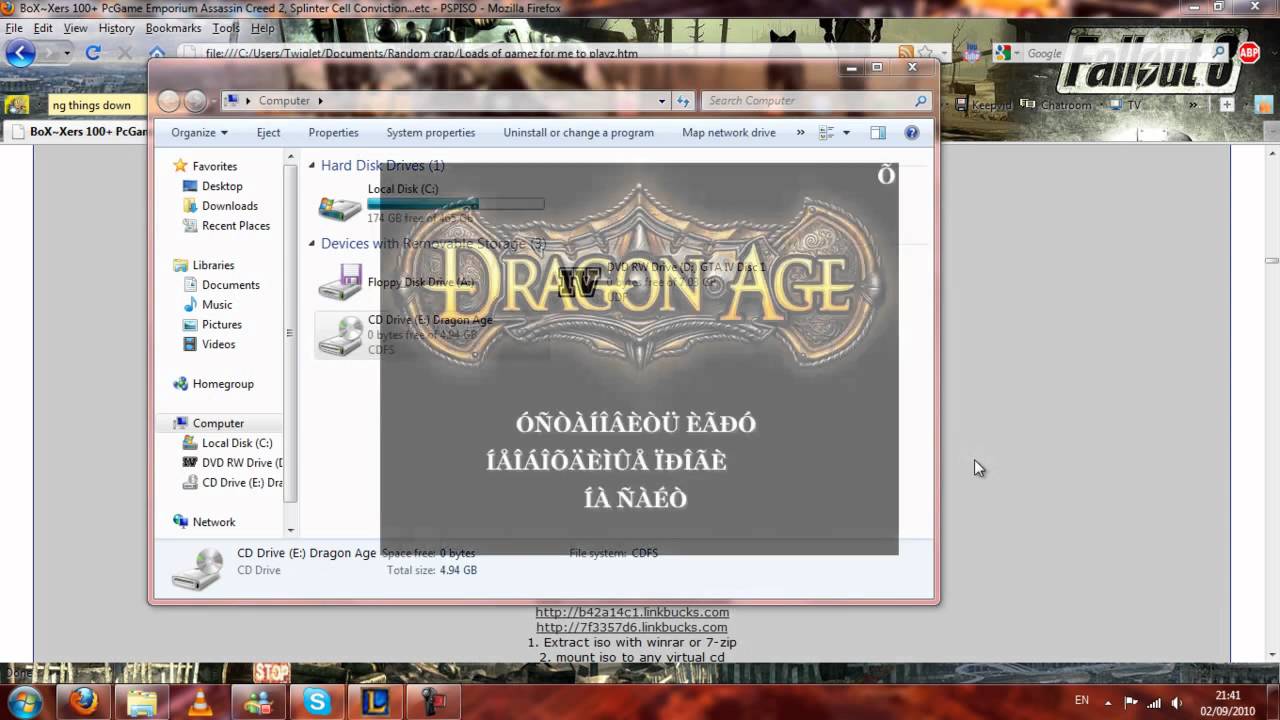Open Help menu in Firefox
Viewport: 1280px width, 720px height.
(x=263, y=28)
